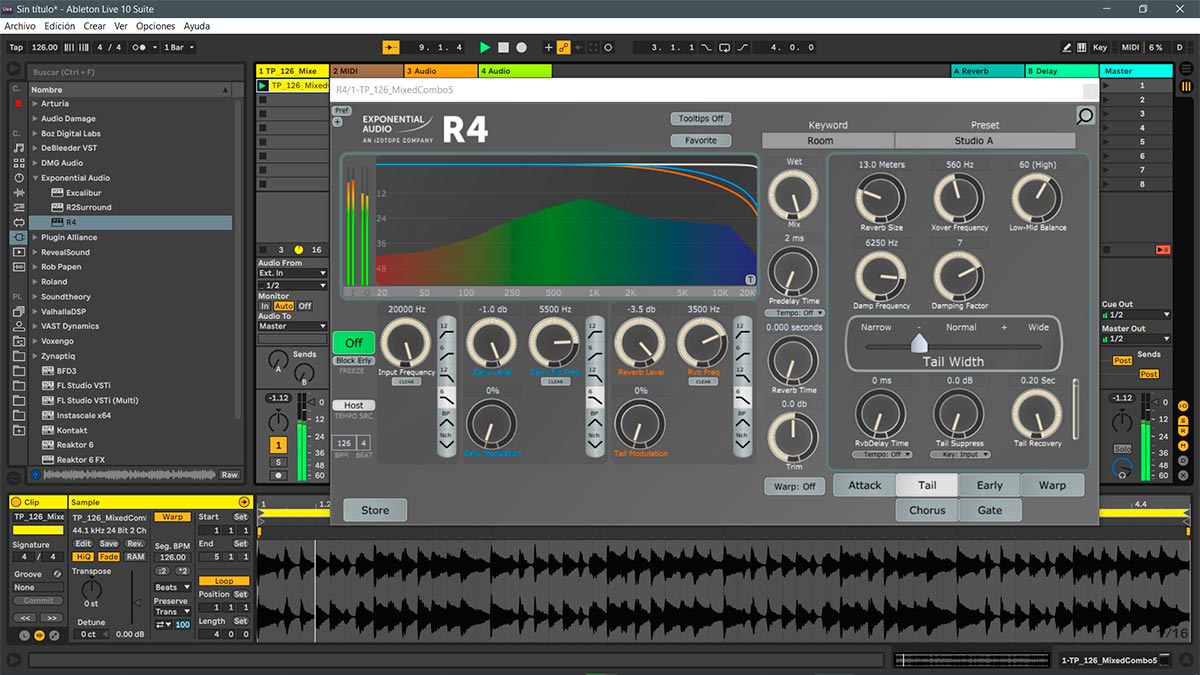The width and height of the screenshot is (1200, 675).
Task: Open the Plug-ins category in browser sidebar
Action: [x=17, y=238]
